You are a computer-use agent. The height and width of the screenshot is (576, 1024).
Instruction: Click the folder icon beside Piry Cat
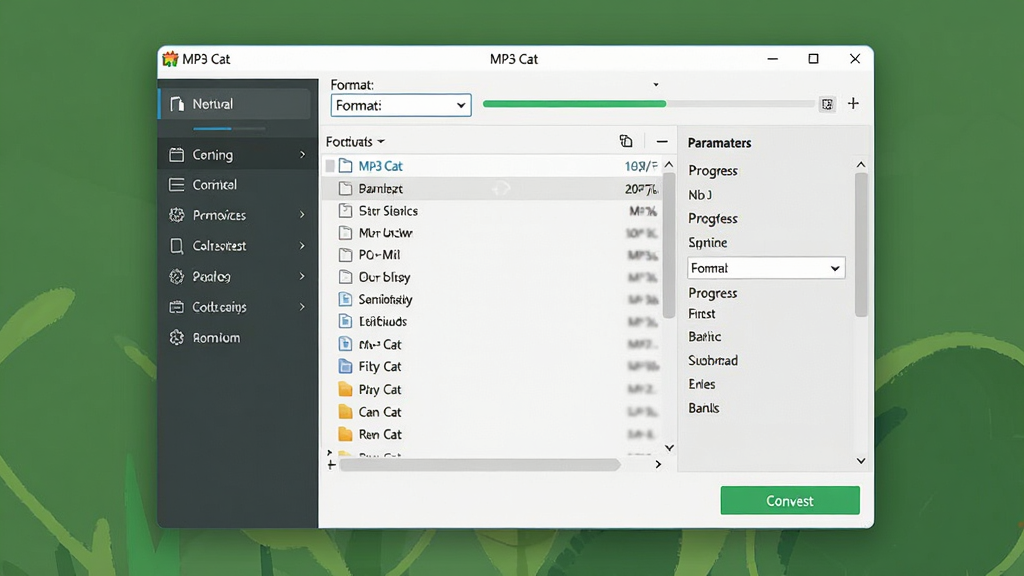(x=345, y=389)
